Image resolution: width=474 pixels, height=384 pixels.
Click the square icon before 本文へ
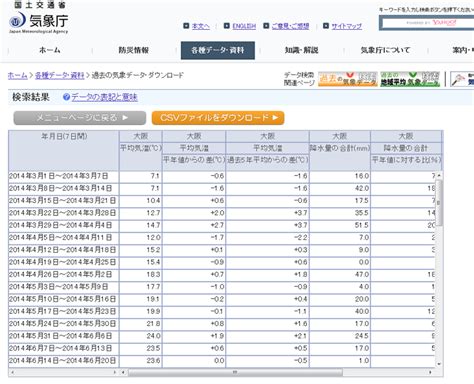point(186,26)
